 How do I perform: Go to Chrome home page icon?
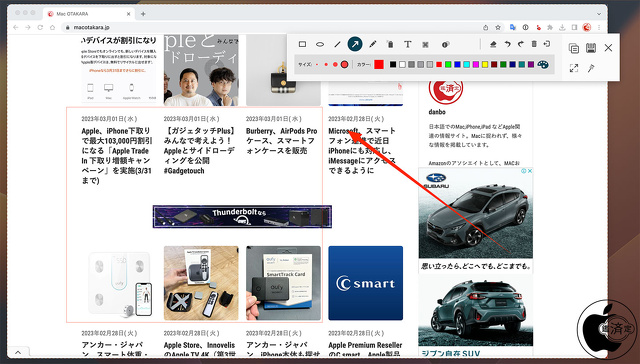coord(52,27)
